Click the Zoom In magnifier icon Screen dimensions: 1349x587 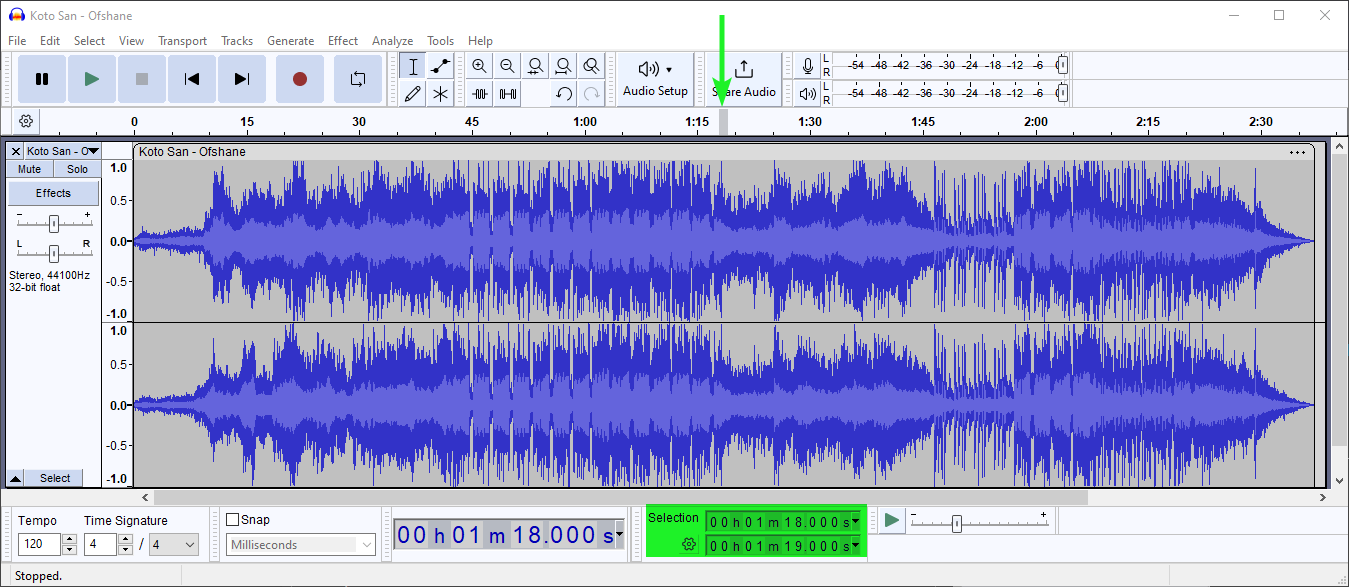pyautogui.click(x=480, y=67)
